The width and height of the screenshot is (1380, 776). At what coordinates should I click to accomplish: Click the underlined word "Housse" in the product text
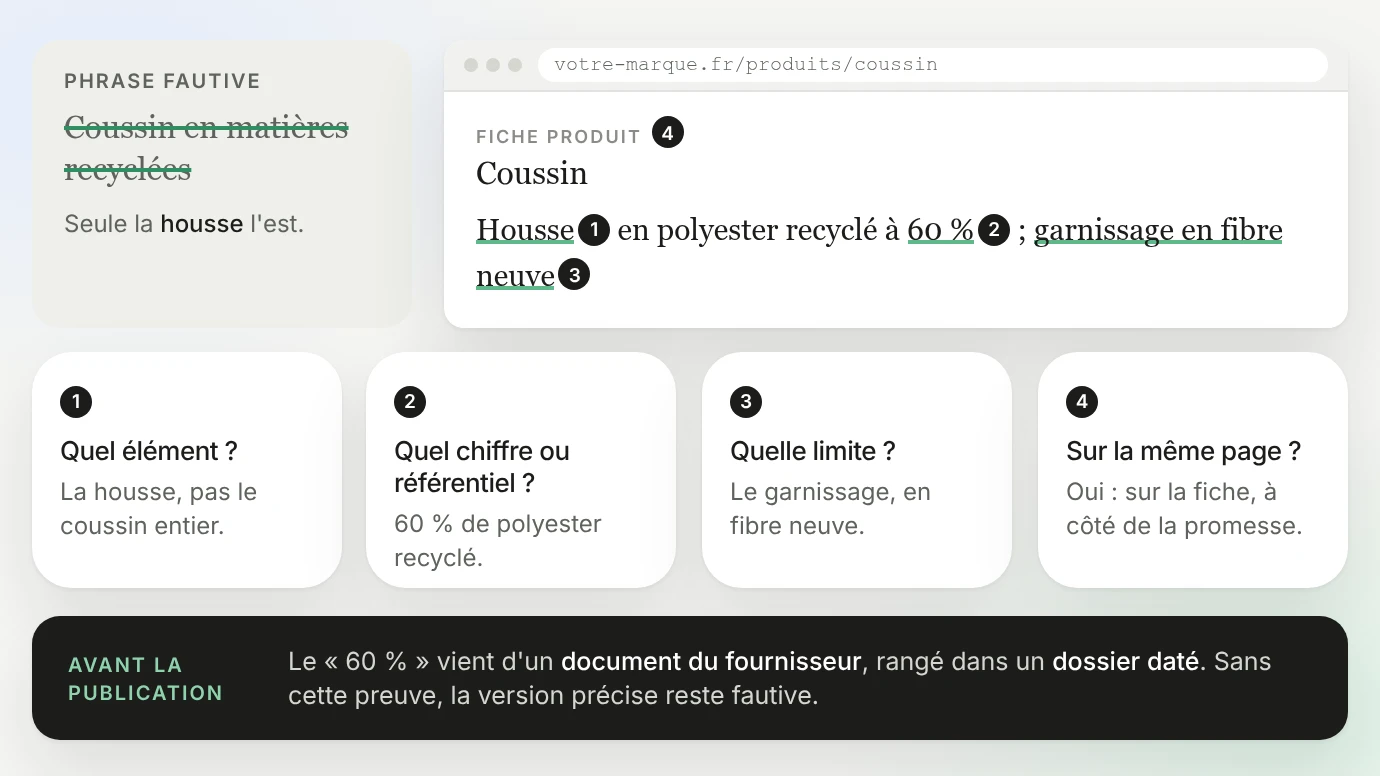tap(525, 230)
